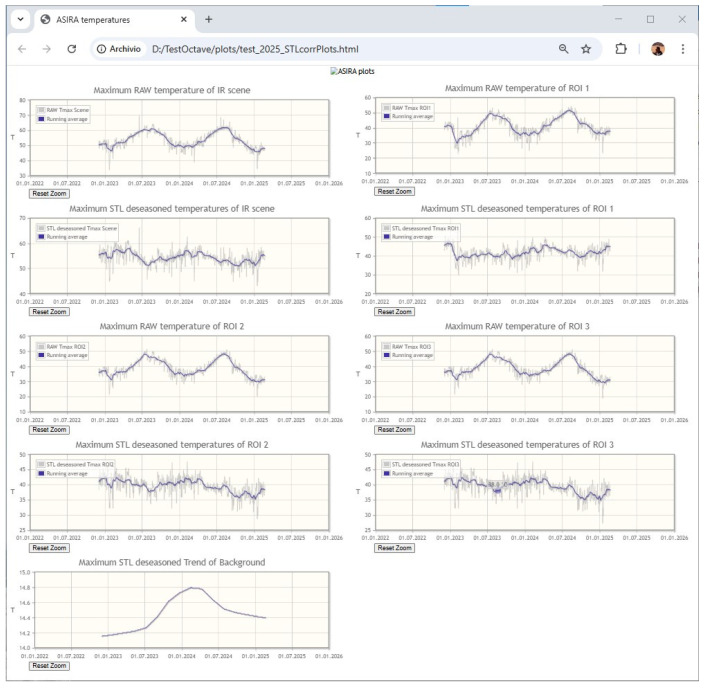704x688 pixels.
Task: Click Running average swatch in ROI 2 RAW legend
Action: pos(41,355)
